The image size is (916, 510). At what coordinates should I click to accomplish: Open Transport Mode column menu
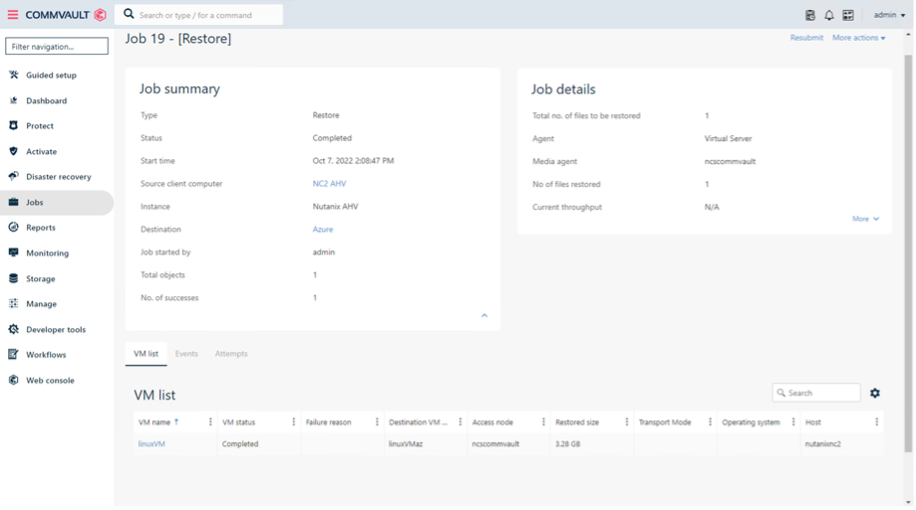tap(710, 422)
